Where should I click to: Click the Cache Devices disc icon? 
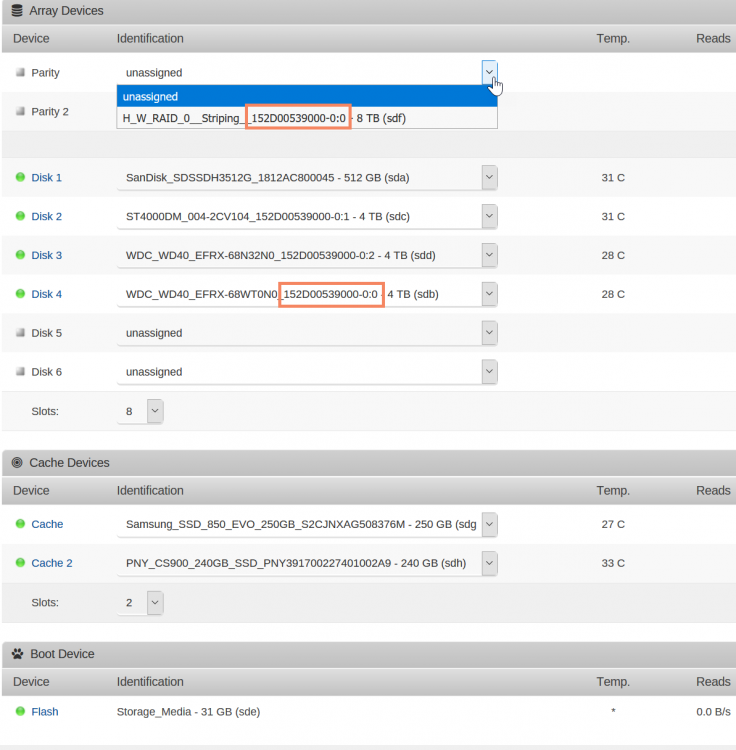(x=17, y=463)
